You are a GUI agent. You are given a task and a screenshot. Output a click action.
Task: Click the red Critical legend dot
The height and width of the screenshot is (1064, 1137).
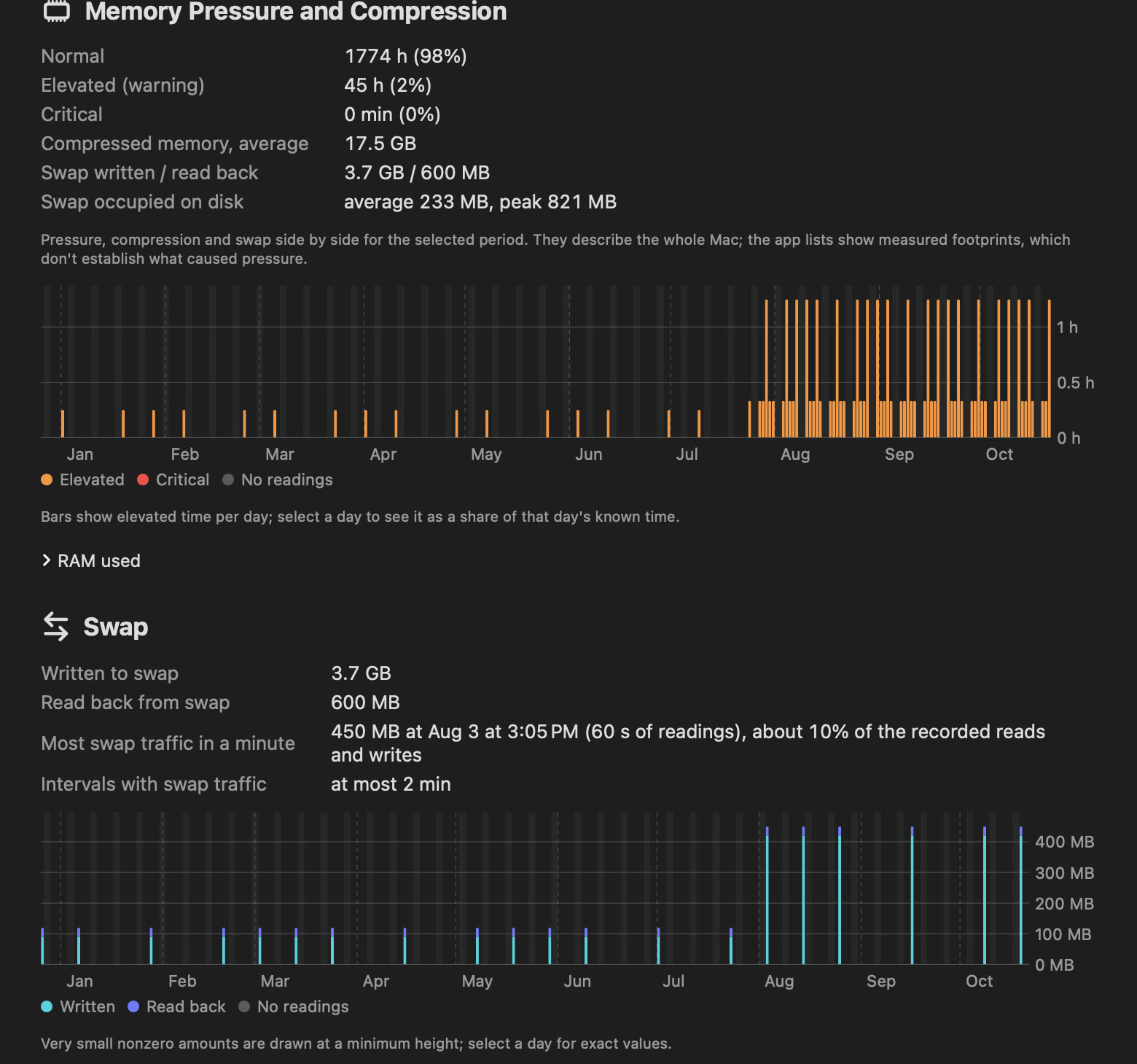coord(143,480)
